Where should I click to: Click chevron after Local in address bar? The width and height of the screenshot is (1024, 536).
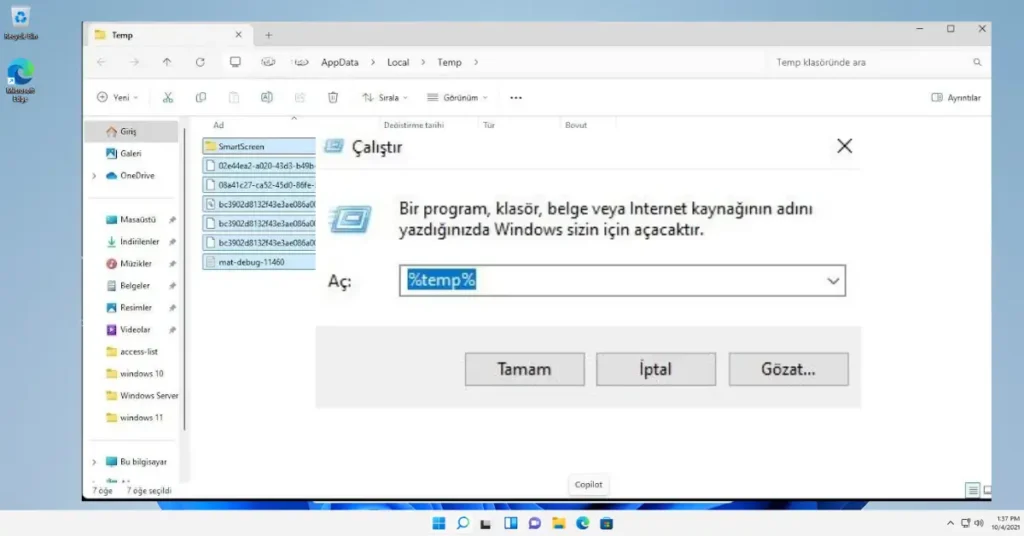pos(423,62)
